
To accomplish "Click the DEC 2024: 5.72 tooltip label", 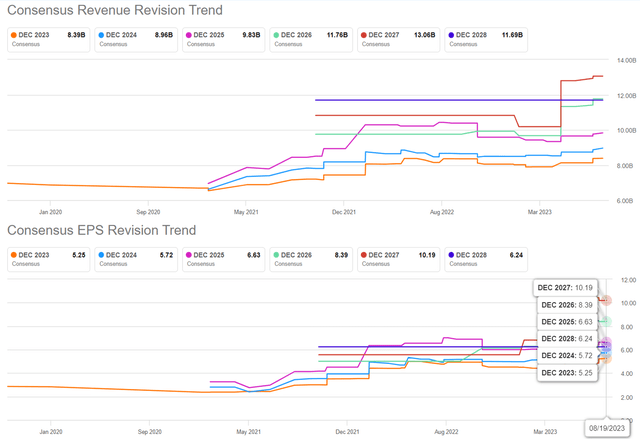I will coord(567,356).
